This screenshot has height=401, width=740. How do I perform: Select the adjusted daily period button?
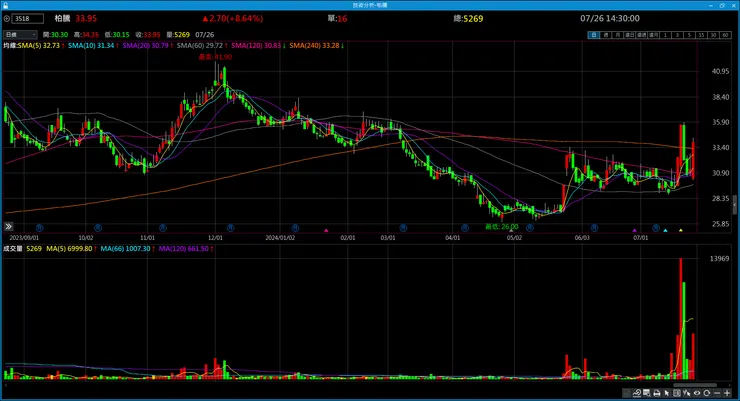[630, 35]
